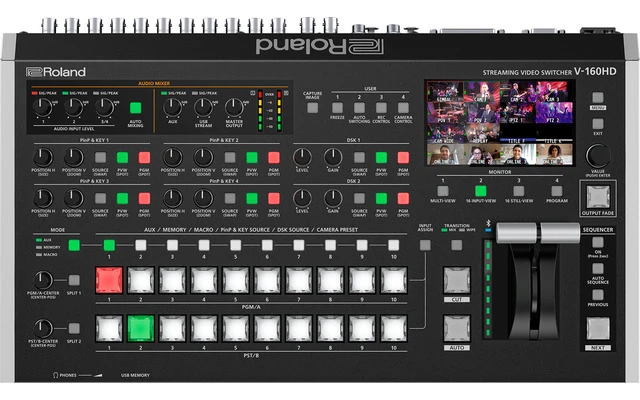
Task: Select PST/B cross-point button 7
Action: [x=299, y=329]
